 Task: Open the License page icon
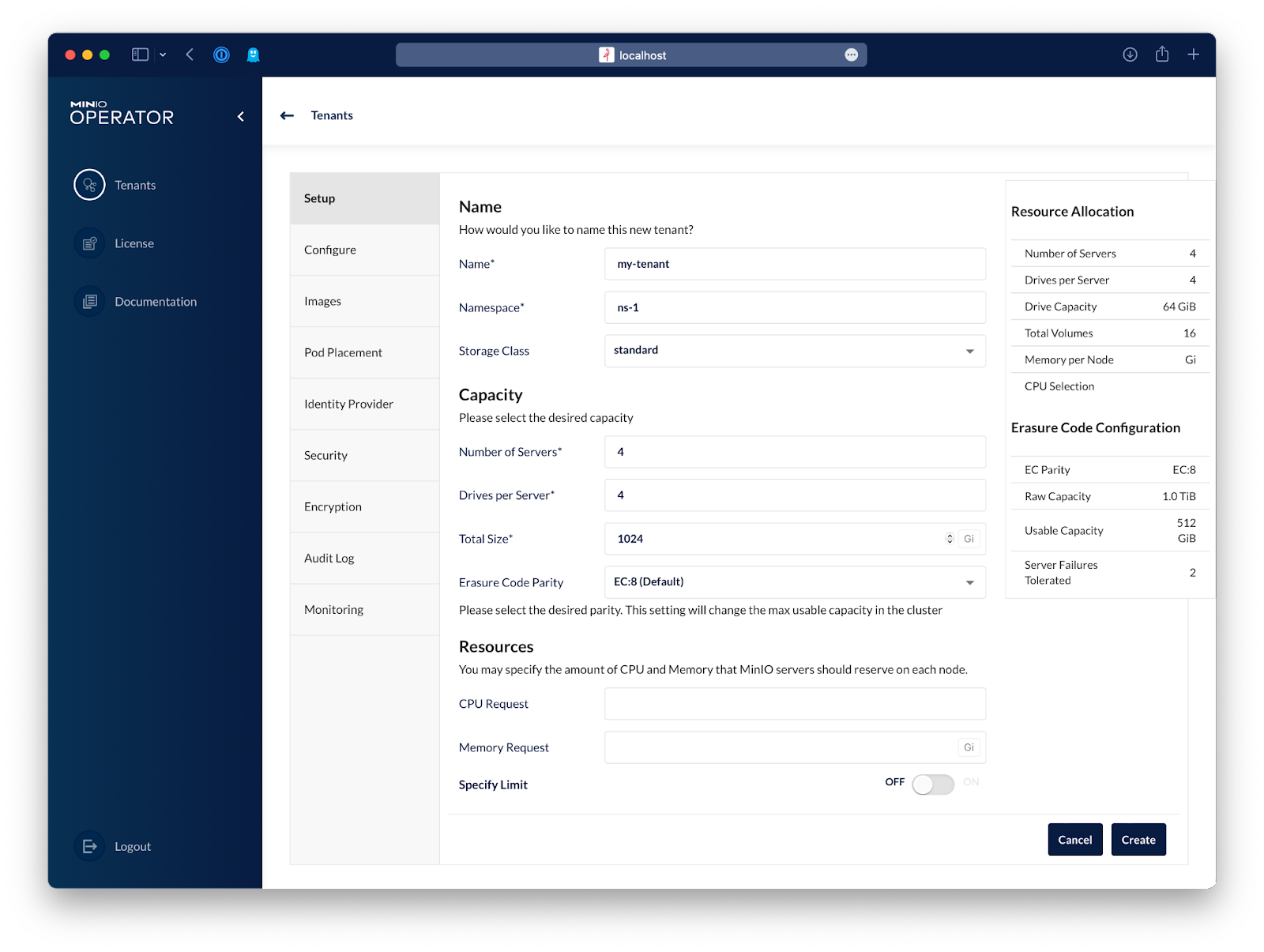tap(89, 243)
